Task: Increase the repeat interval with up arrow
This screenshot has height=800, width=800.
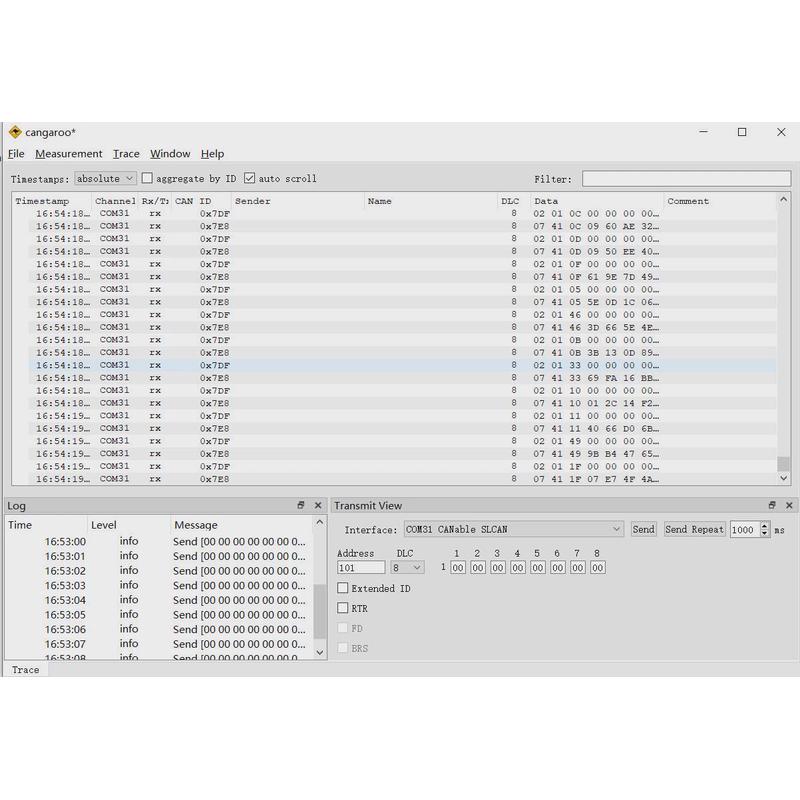Action: [764, 526]
